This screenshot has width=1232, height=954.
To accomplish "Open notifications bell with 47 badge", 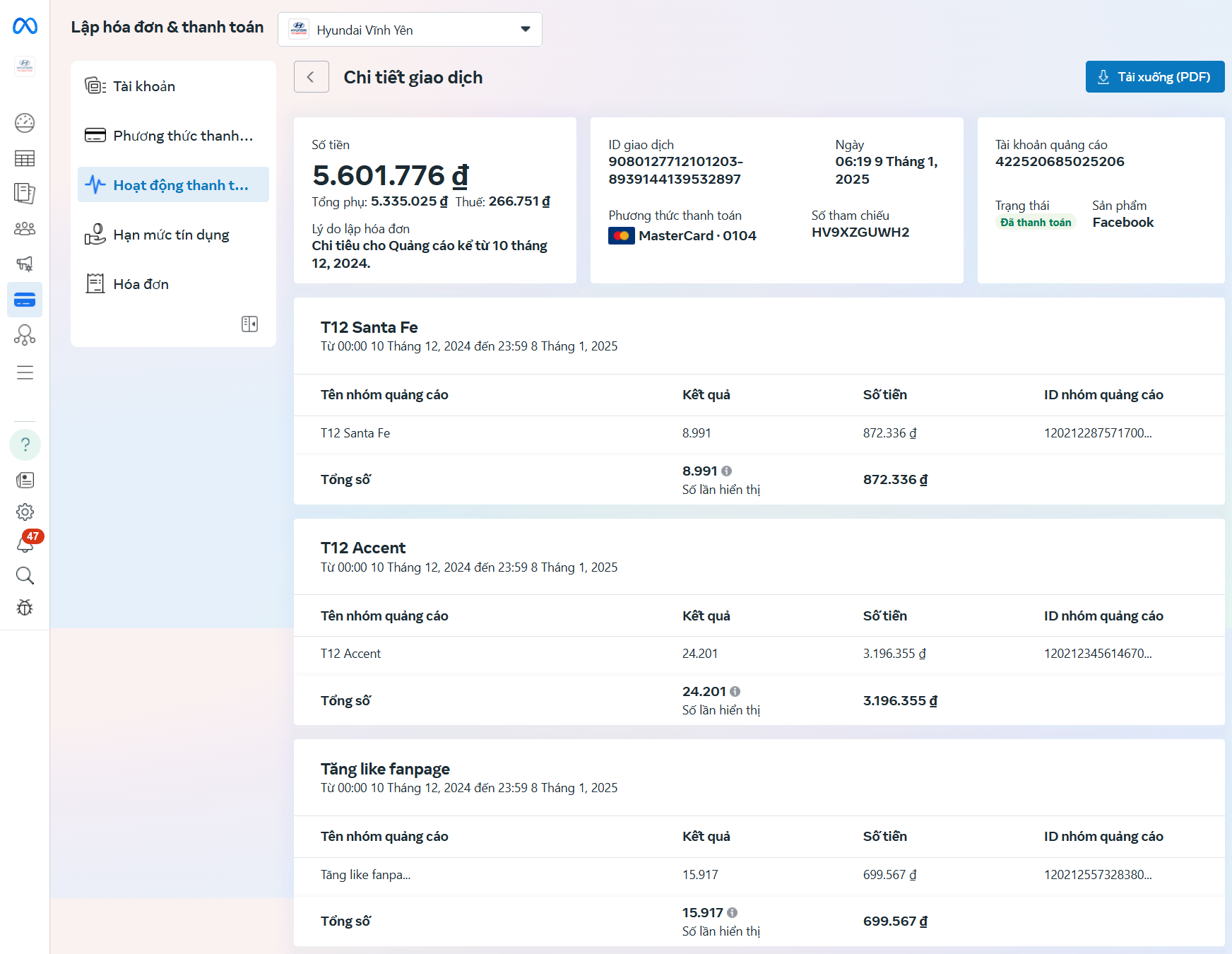I will click(25, 543).
